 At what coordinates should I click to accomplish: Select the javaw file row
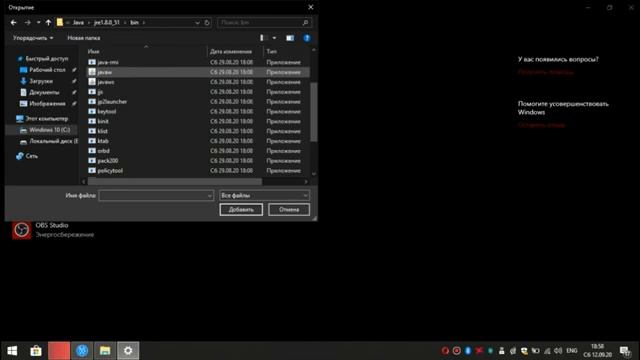click(198, 72)
